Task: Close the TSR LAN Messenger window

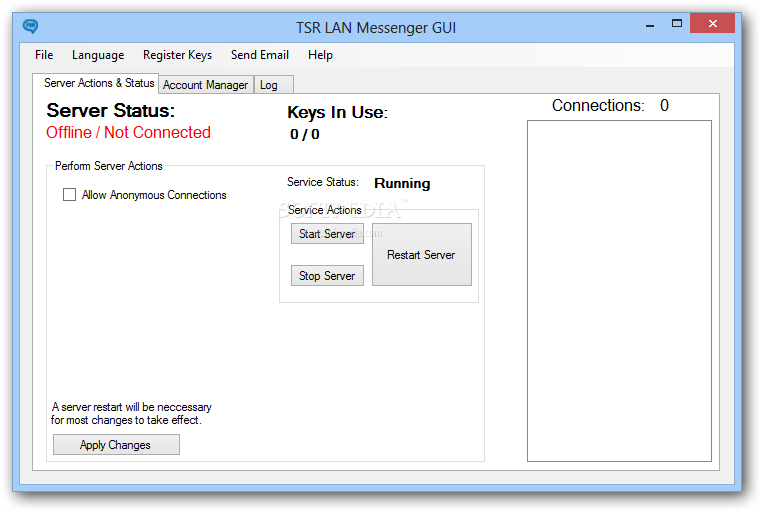Action: [x=712, y=23]
